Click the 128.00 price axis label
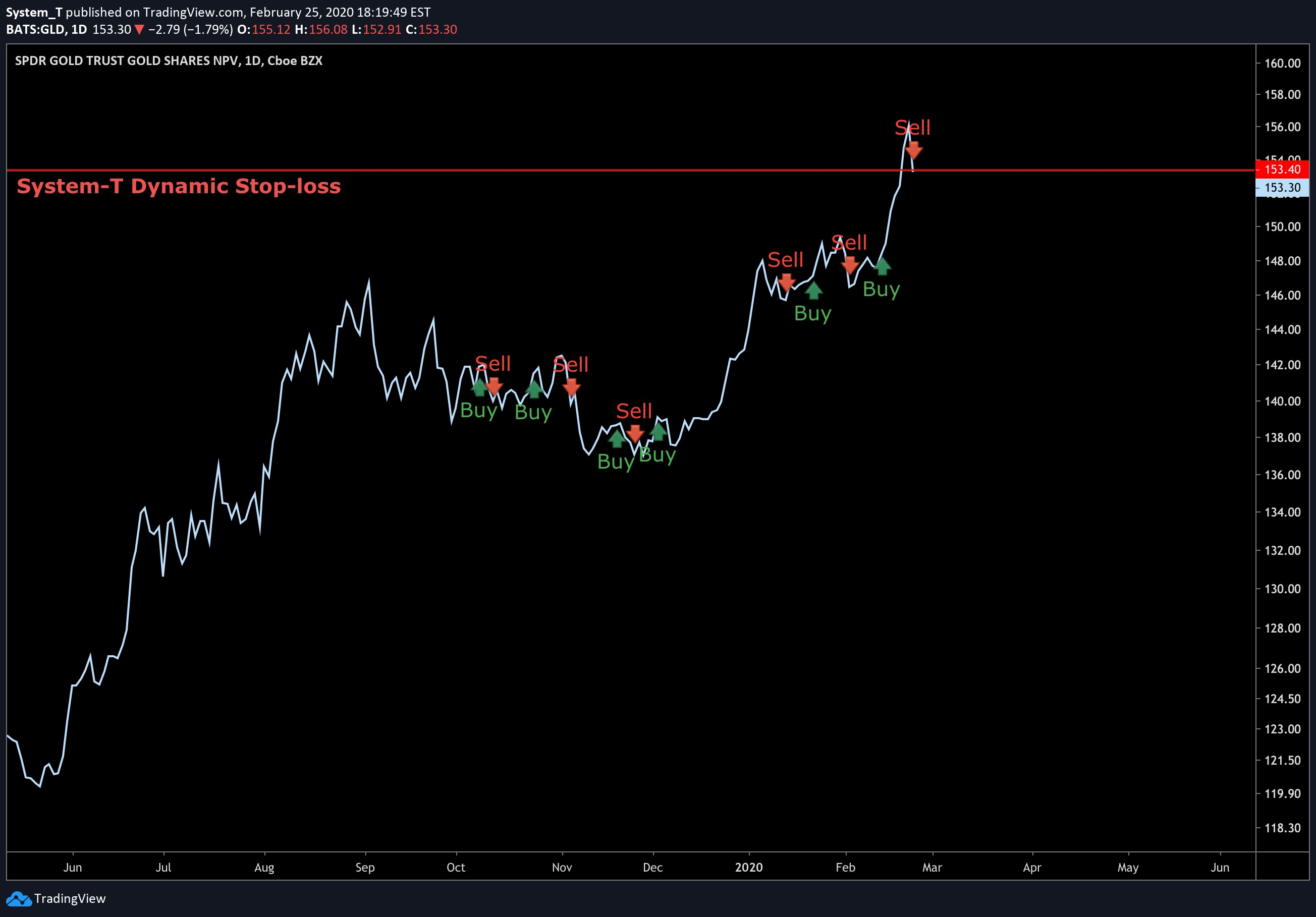Viewport: 1316px width, 917px height. point(1282,628)
